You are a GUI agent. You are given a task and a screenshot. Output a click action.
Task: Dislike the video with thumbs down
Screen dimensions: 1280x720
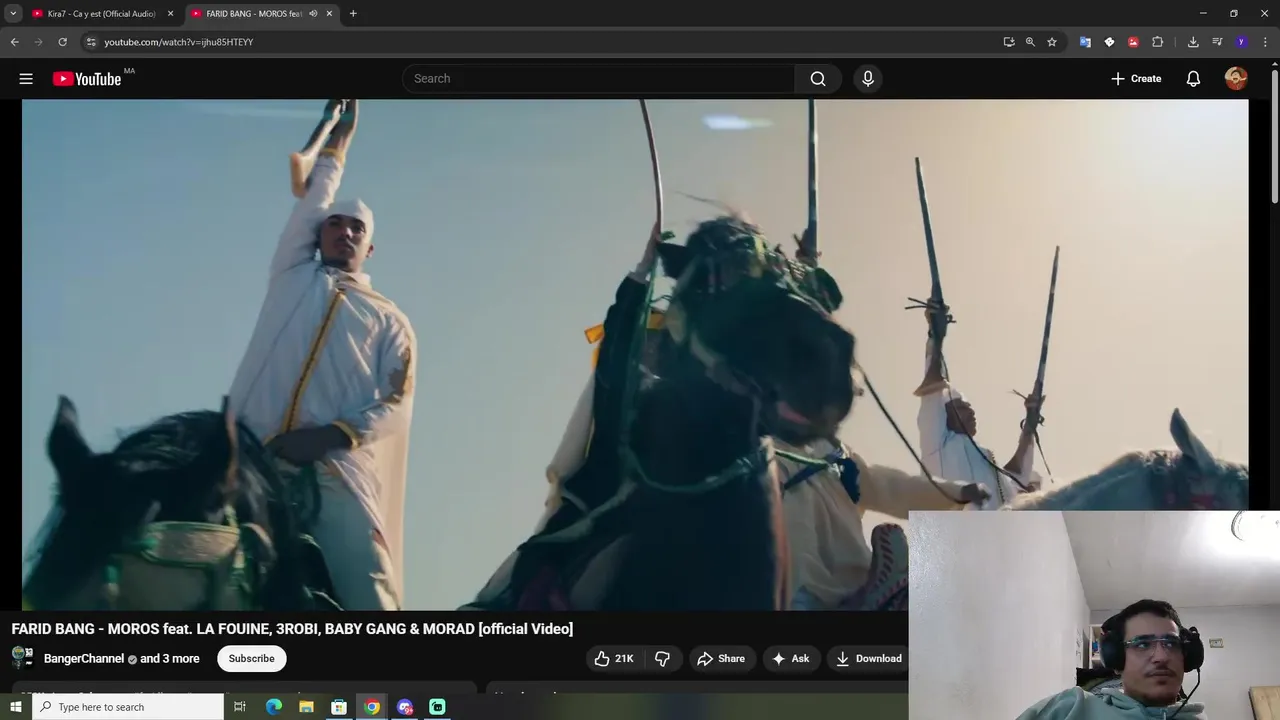pyautogui.click(x=662, y=658)
